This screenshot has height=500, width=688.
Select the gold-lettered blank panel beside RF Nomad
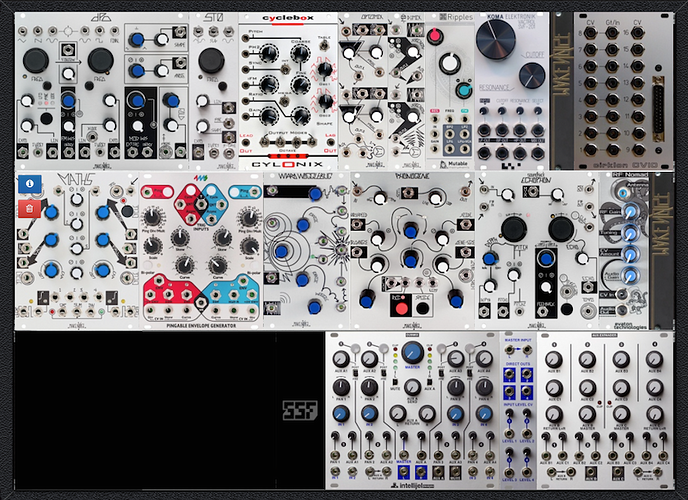pos(661,250)
